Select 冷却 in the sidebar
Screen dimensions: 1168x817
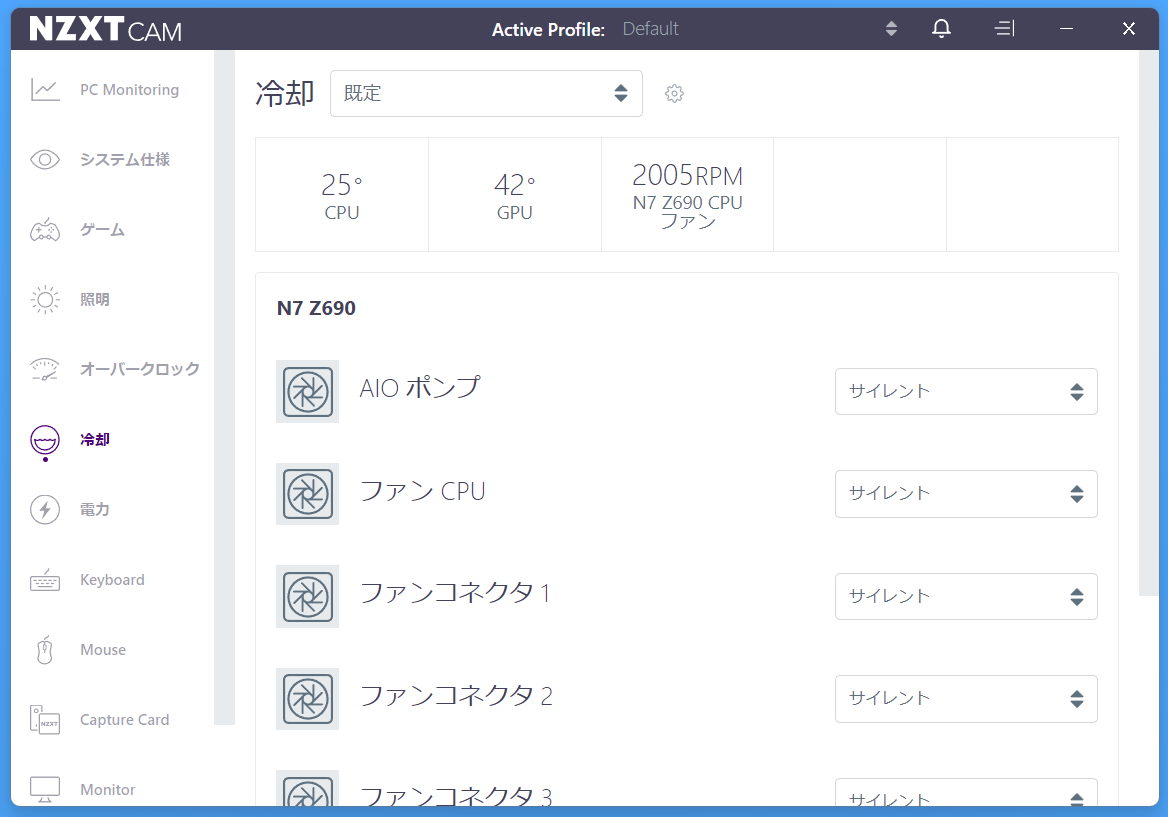point(95,439)
